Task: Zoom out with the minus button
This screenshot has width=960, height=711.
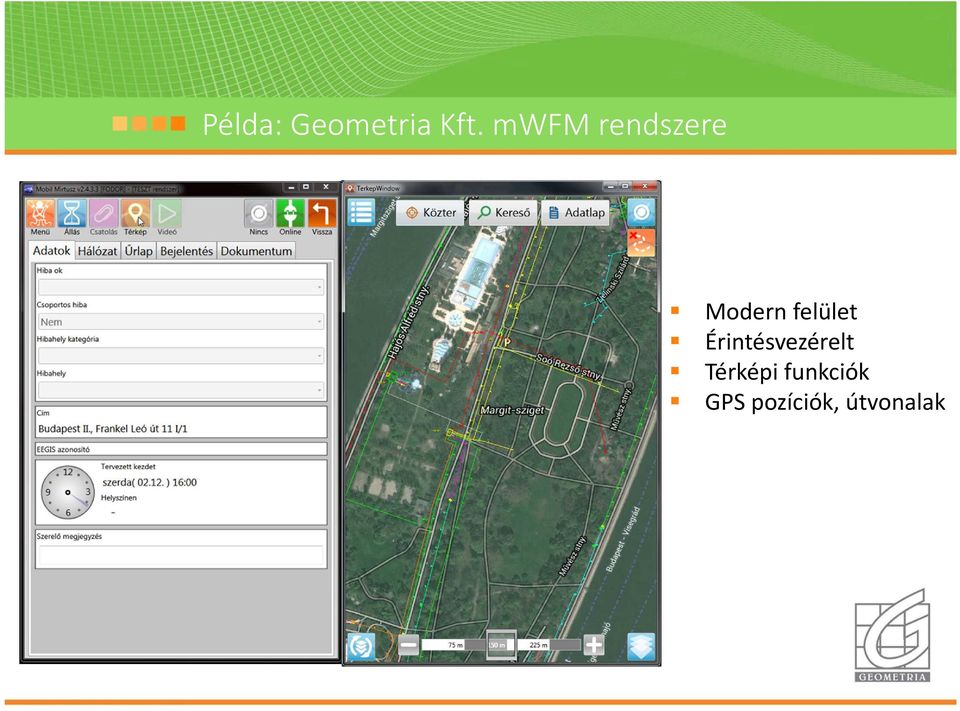Action: point(408,645)
